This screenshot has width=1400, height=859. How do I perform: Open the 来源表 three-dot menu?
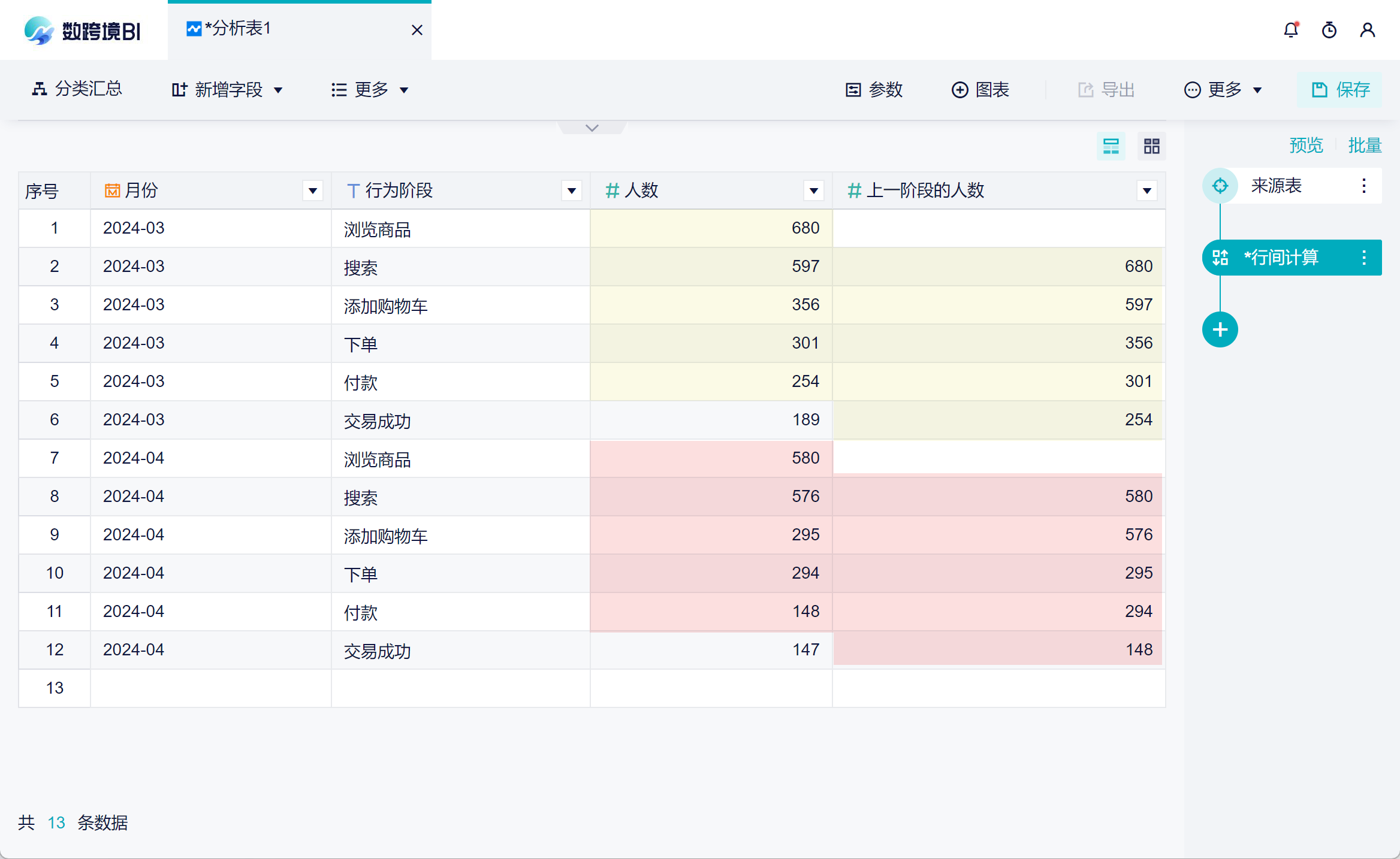coord(1364,186)
